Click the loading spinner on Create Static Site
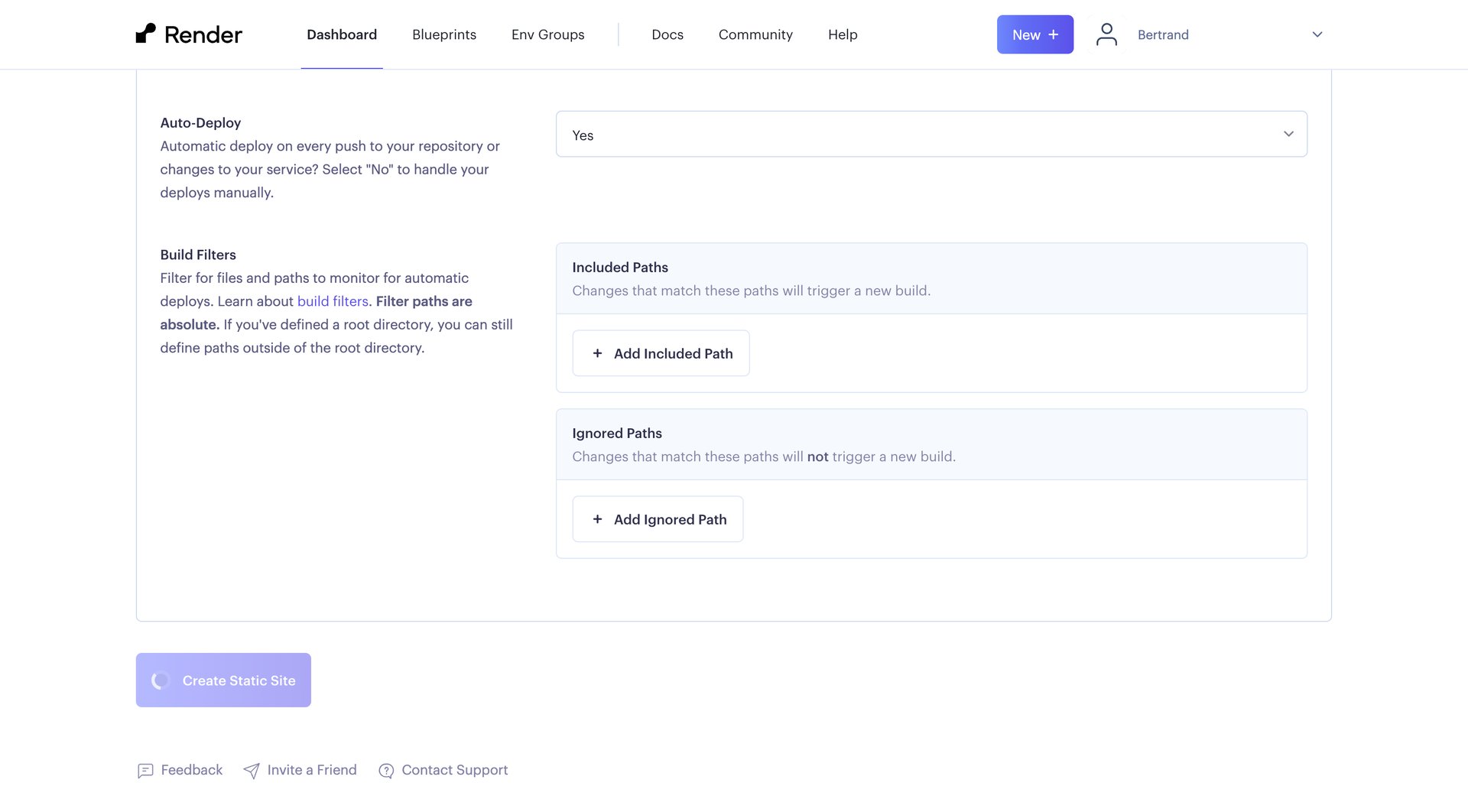1468x812 pixels. (160, 680)
